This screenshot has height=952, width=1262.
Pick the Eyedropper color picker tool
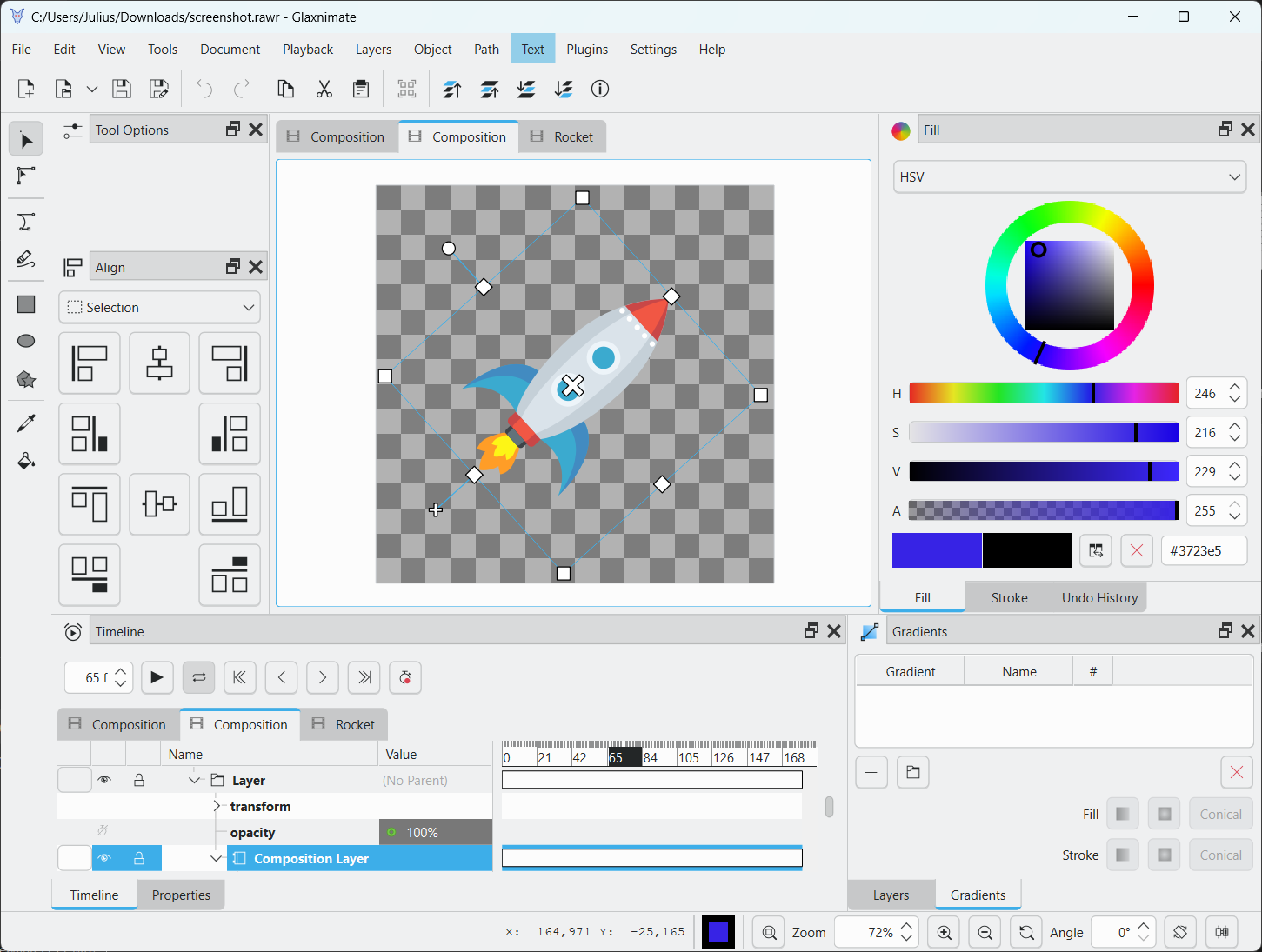coord(26,423)
